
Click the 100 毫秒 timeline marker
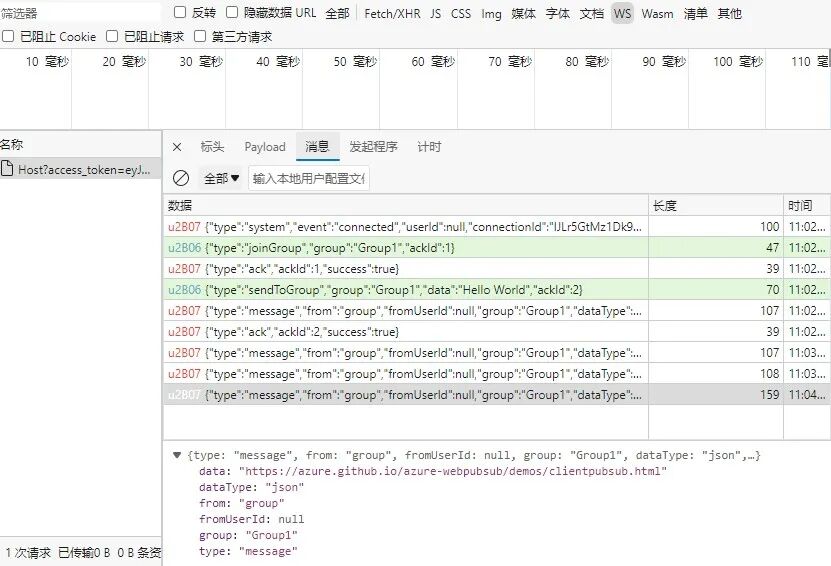tap(738, 61)
